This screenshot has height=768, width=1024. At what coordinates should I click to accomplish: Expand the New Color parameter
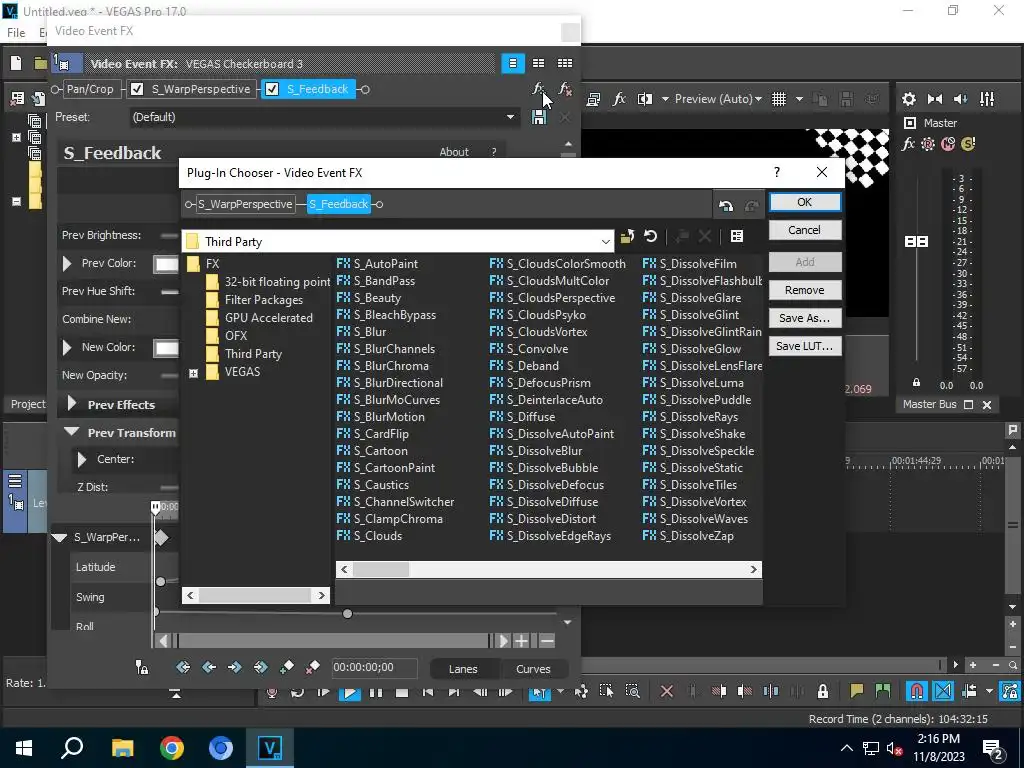click(x=67, y=347)
